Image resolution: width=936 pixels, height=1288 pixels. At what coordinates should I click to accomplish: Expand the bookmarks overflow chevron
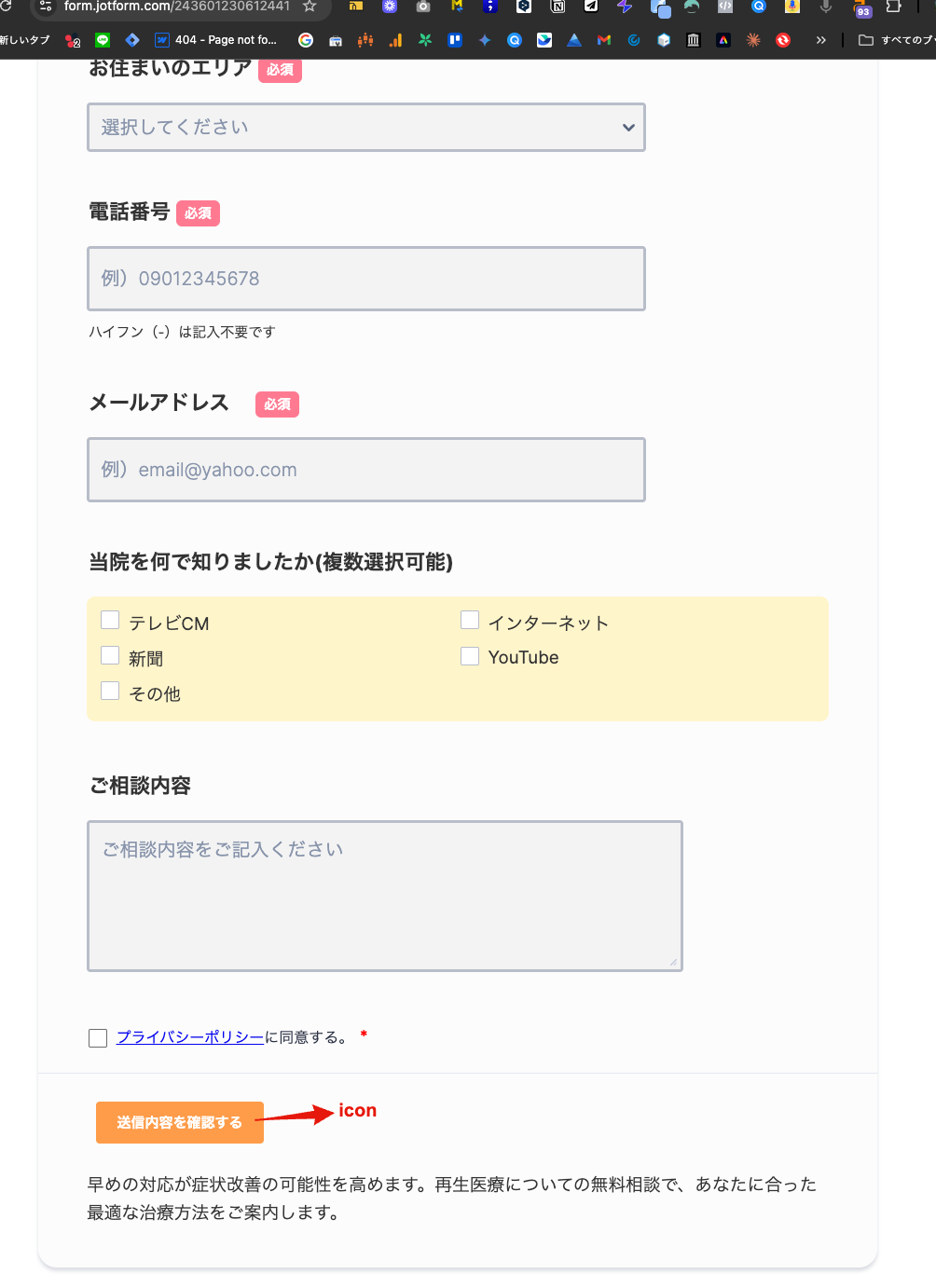pos(820,40)
